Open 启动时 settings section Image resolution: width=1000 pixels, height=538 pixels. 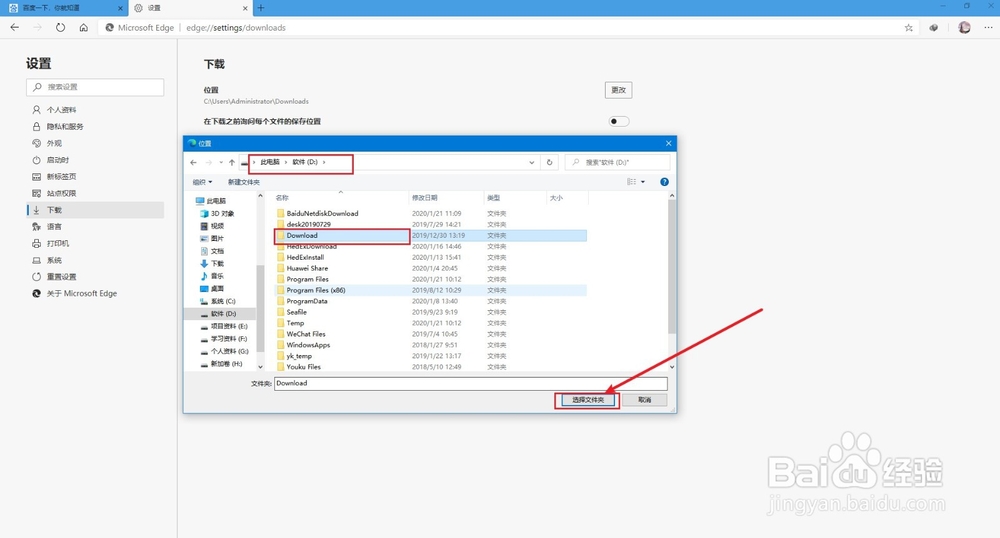coord(95,159)
